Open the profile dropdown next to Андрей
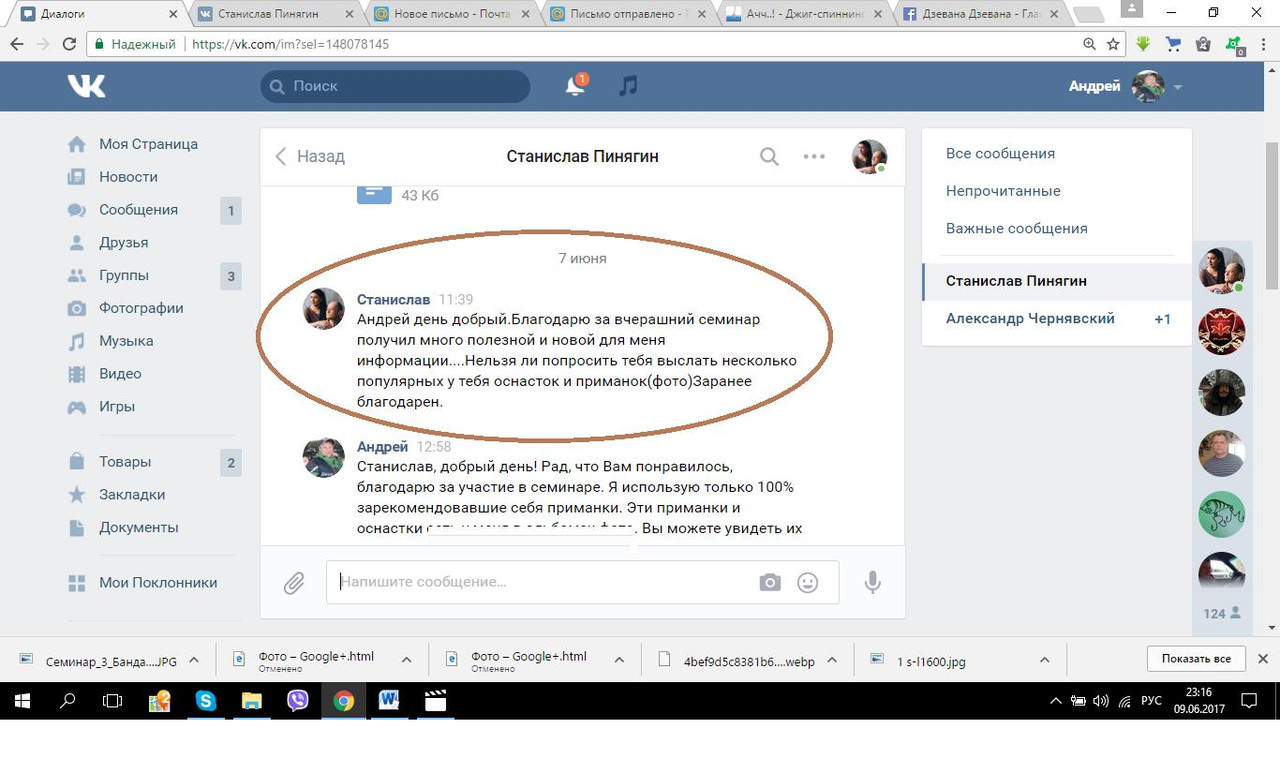 1178,86
